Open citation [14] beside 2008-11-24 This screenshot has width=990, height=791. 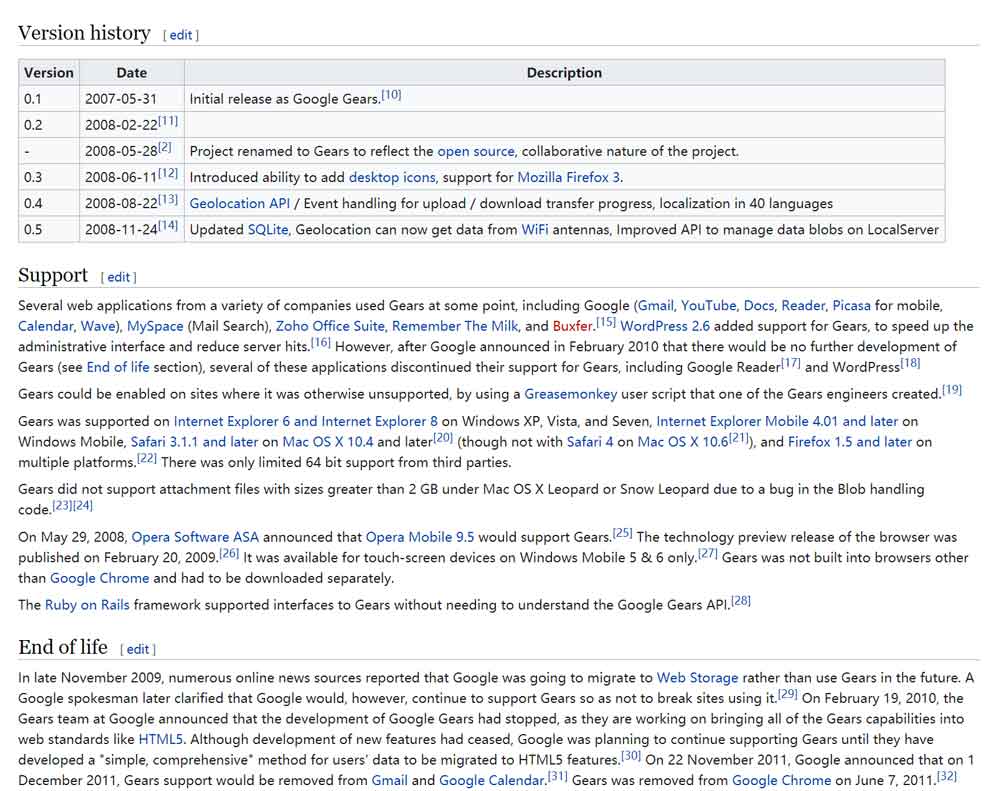click(168, 225)
